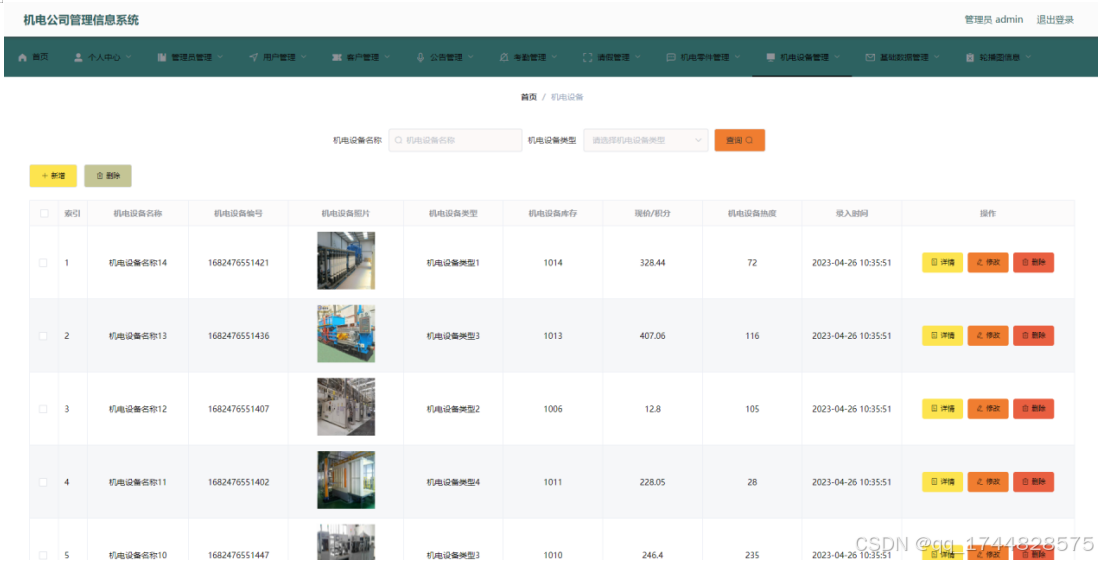Open the 请选择机电设备类型 dropdown

pyautogui.click(x=646, y=140)
